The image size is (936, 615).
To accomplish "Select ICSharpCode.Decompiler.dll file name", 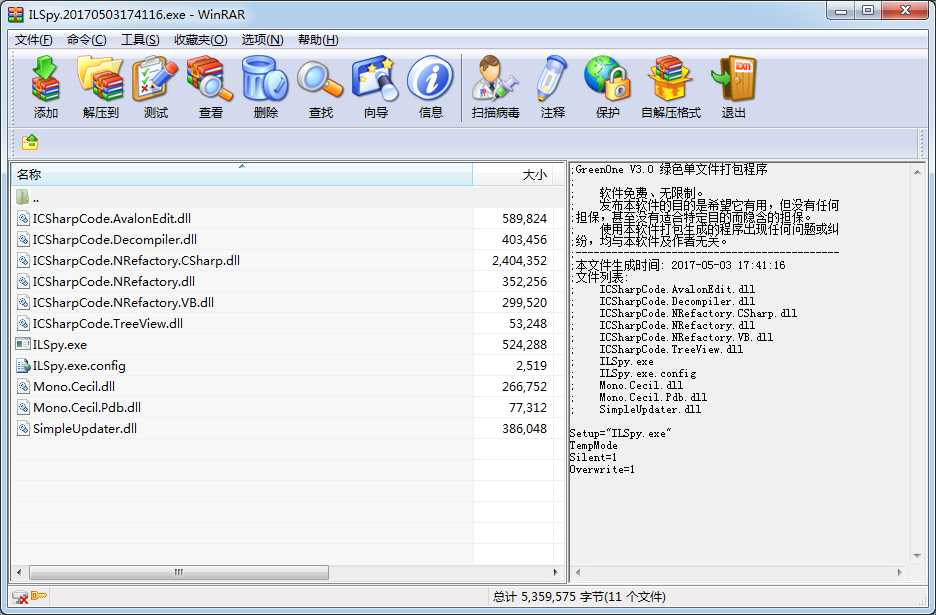I will 115,239.
